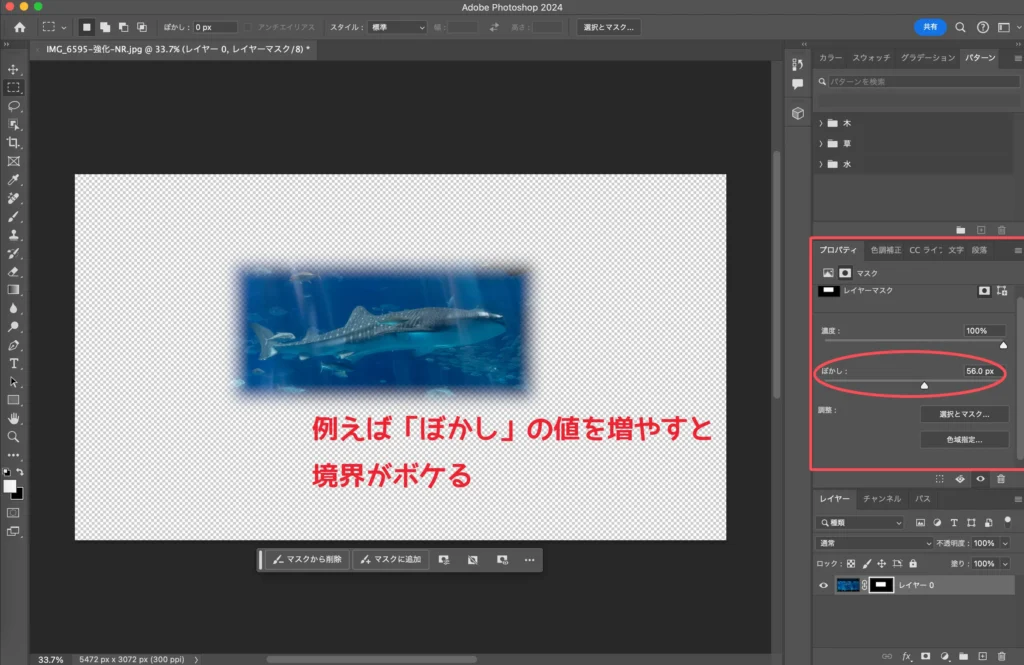This screenshot has width=1024, height=665.
Task: Select the Zoom tool
Action: (x=14, y=436)
